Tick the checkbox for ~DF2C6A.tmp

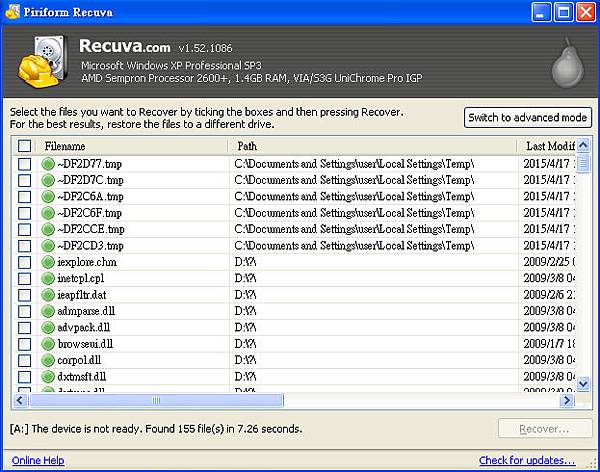[x=24, y=197]
